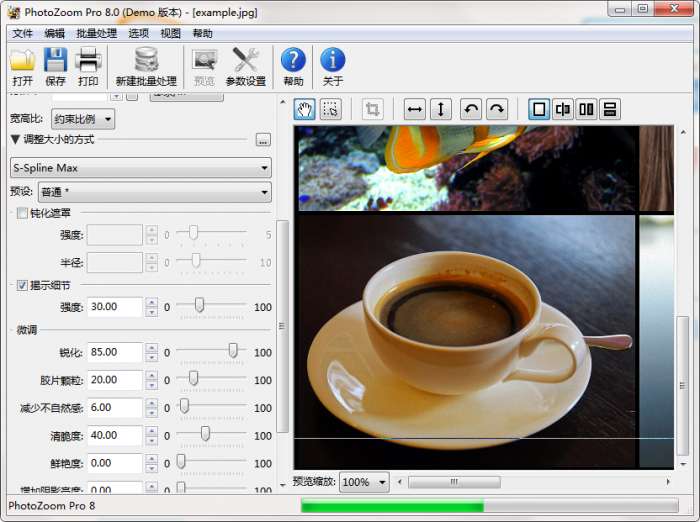Click the Film Grain (胶片颗粒) value field
Viewport: 700px width, 522px height.
(x=115, y=380)
